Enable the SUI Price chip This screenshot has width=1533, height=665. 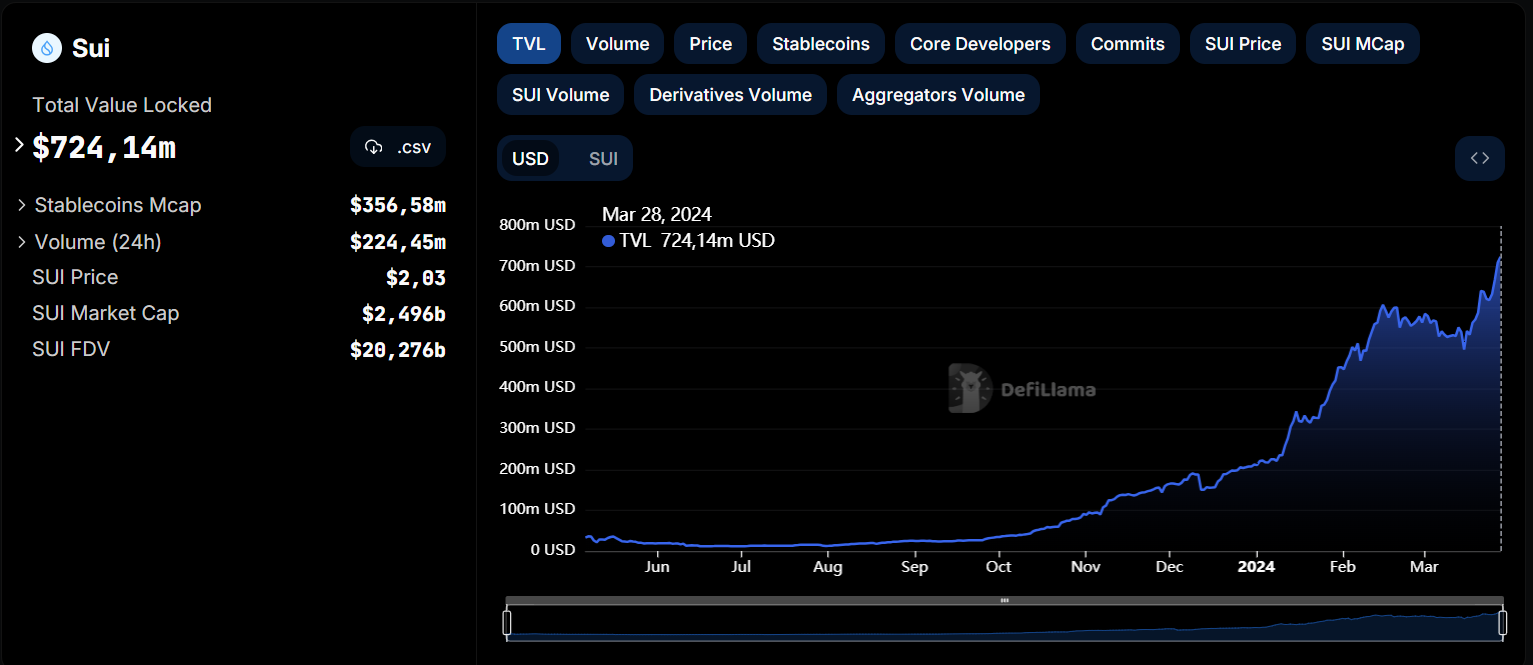click(x=1243, y=44)
